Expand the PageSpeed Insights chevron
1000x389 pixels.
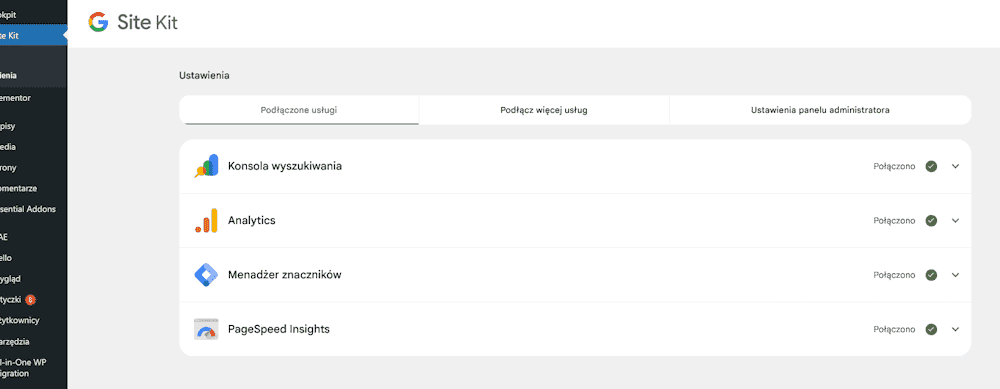click(x=955, y=329)
